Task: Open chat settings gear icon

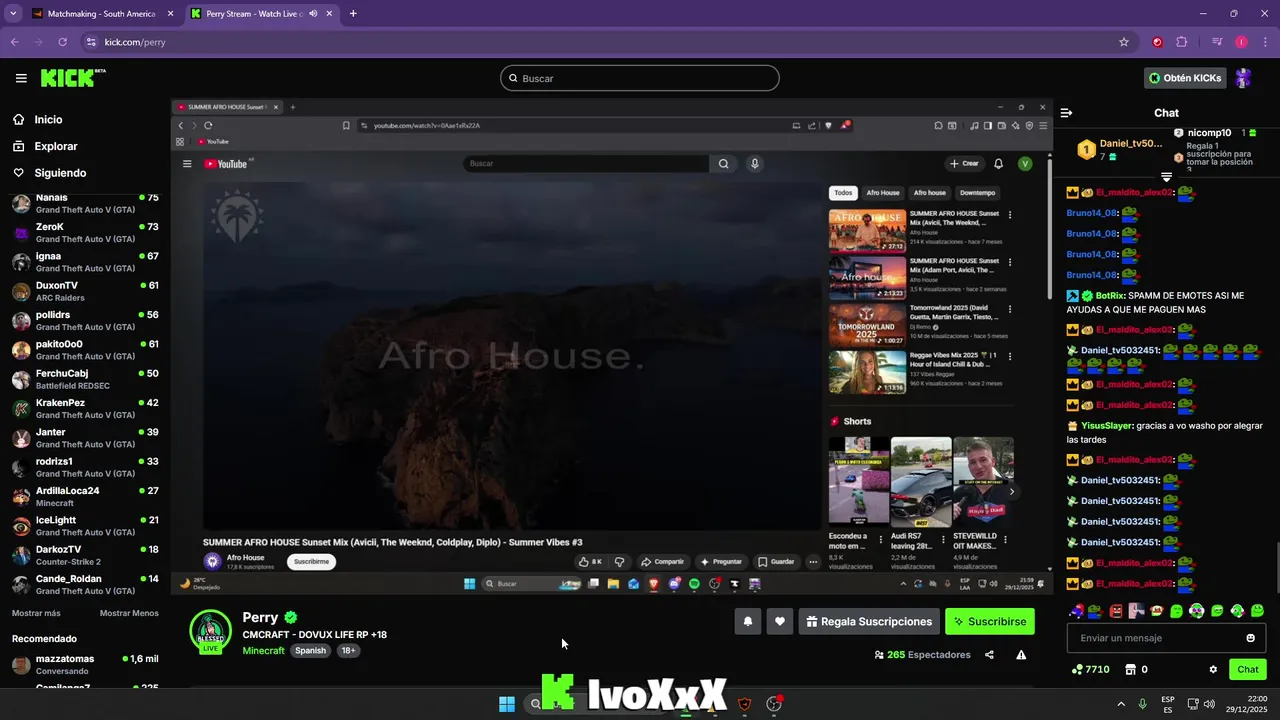Action: click(1213, 669)
